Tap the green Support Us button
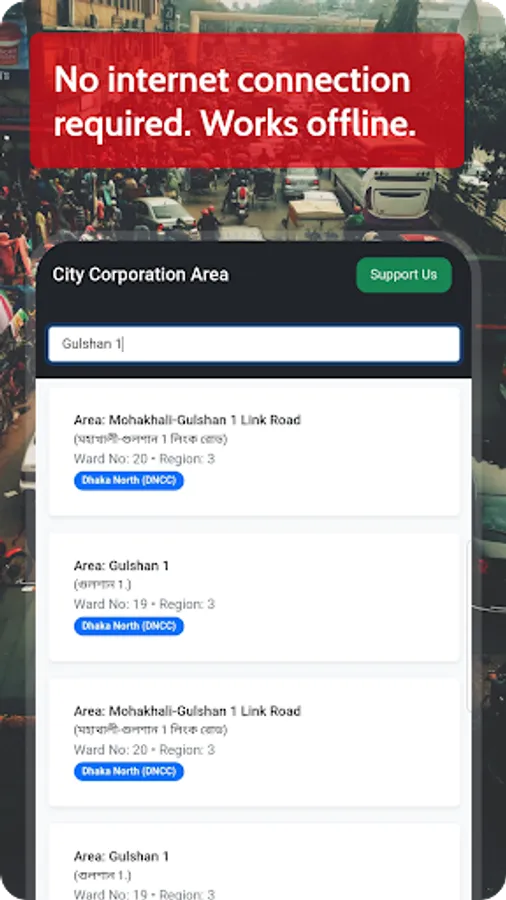This screenshot has width=506, height=900. tap(404, 275)
